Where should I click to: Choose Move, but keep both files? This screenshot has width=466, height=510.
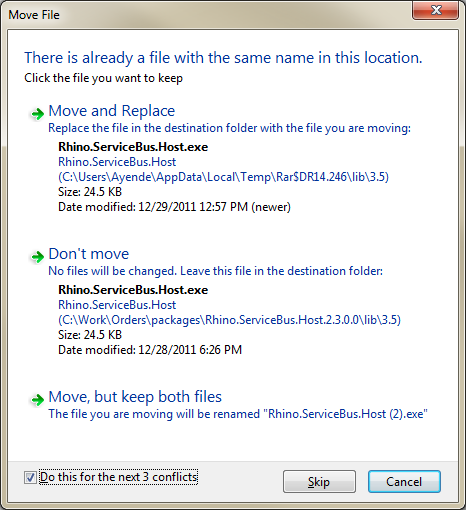coord(135,397)
